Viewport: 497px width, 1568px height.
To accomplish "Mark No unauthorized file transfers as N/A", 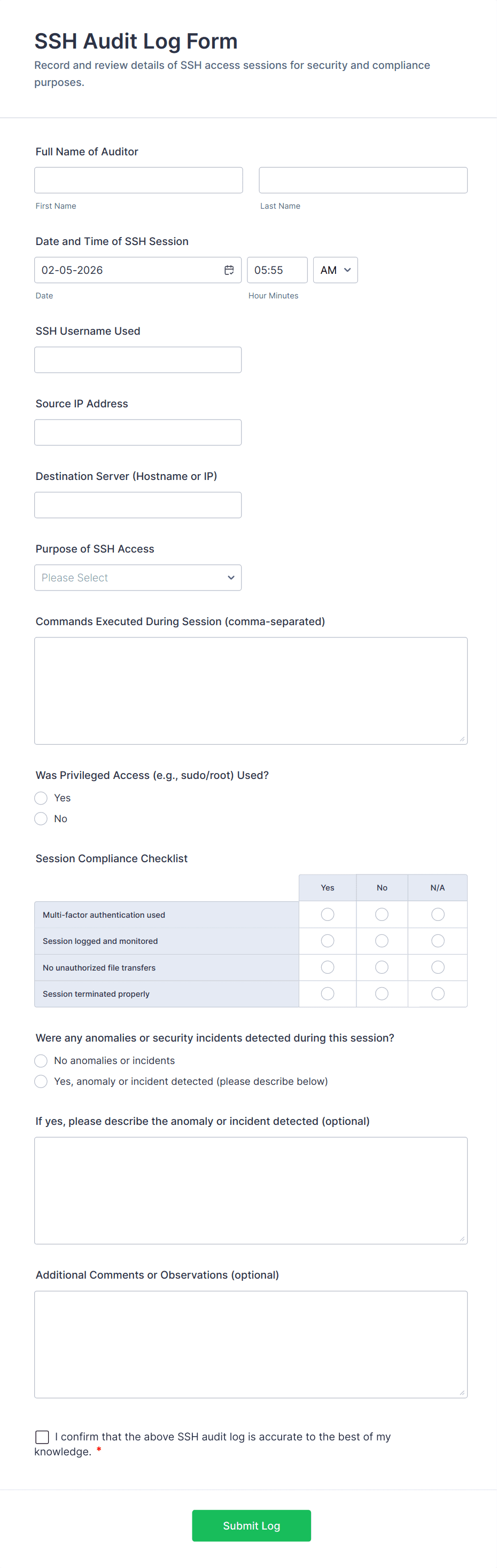I will click(437, 967).
